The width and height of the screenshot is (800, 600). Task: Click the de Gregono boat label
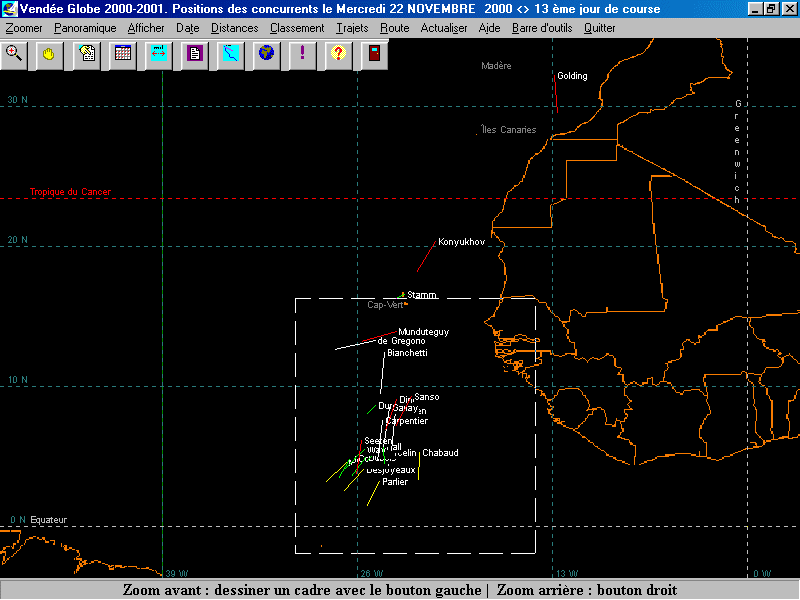402,341
